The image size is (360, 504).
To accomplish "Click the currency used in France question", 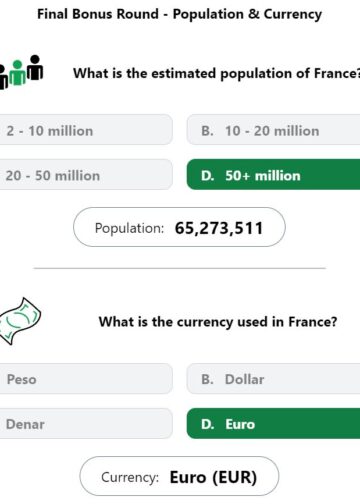I will coord(218,322).
